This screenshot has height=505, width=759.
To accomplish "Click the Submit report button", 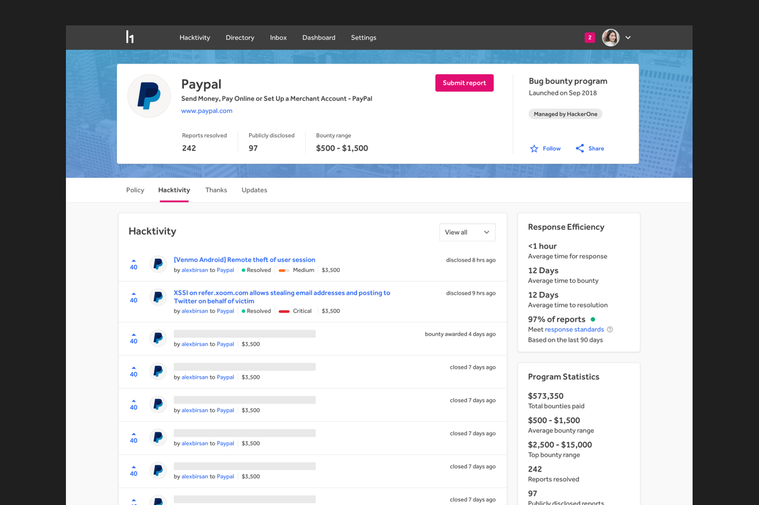I will tap(464, 83).
